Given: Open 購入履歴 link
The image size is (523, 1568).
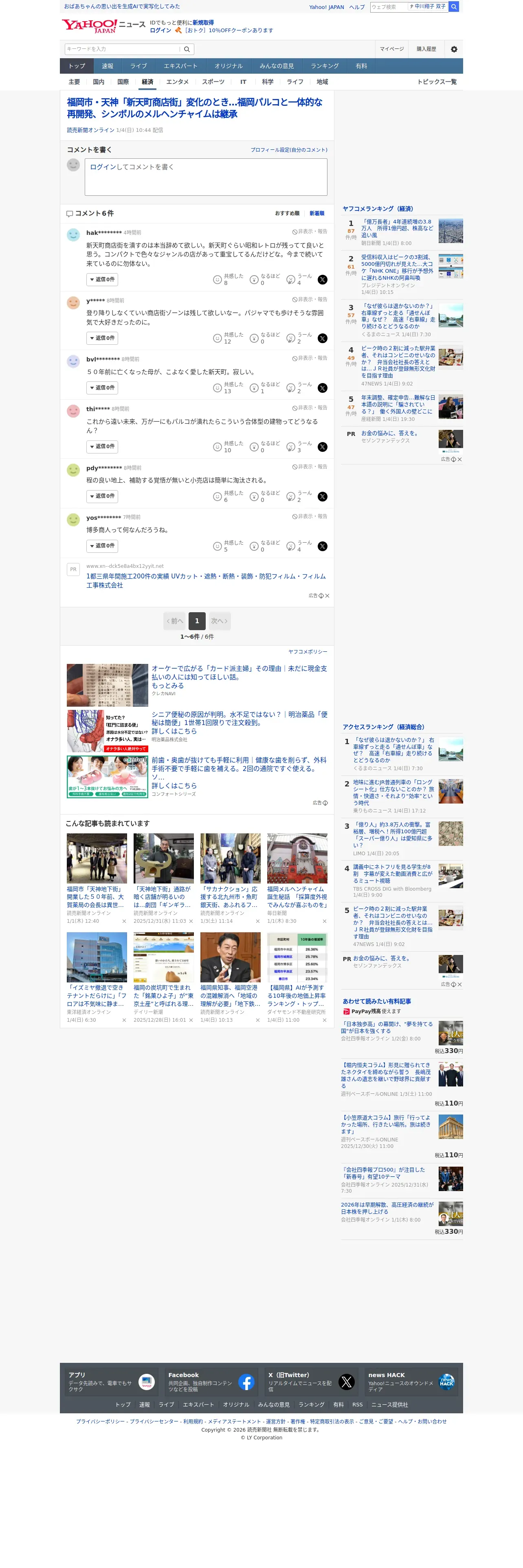Looking at the screenshot, I should [426, 49].
